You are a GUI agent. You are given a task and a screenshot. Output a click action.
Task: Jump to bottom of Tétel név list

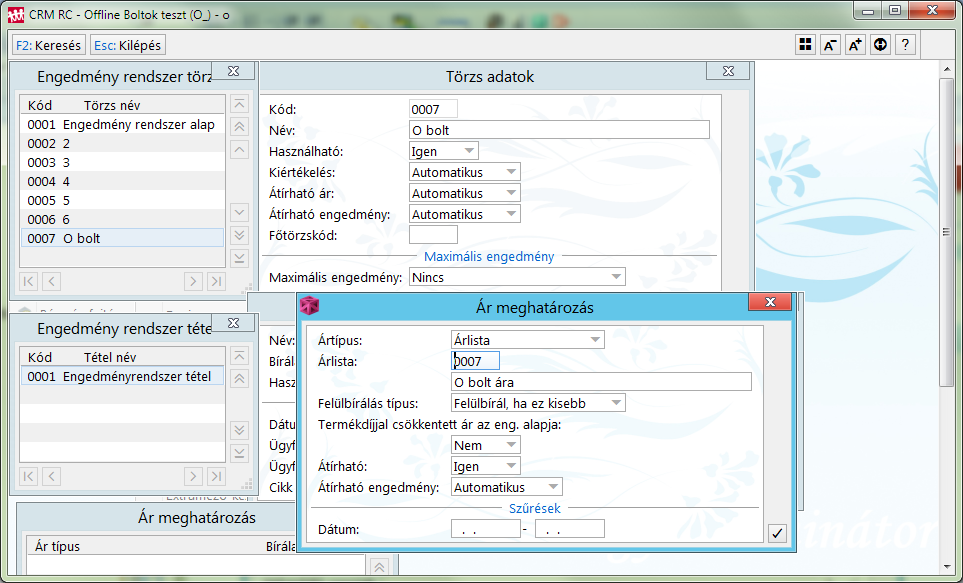[x=240, y=453]
